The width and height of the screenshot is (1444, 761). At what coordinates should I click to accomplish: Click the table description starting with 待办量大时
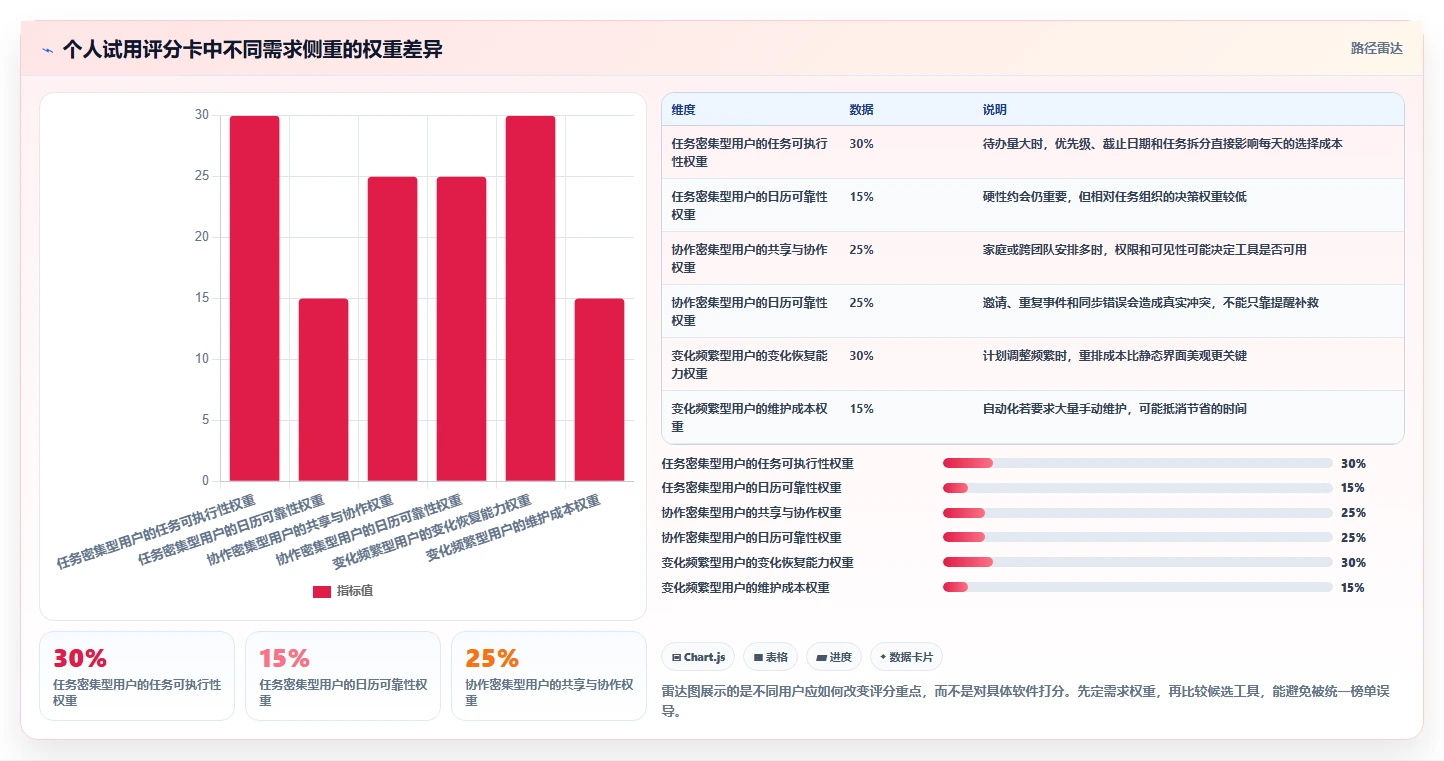coord(1162,144)
